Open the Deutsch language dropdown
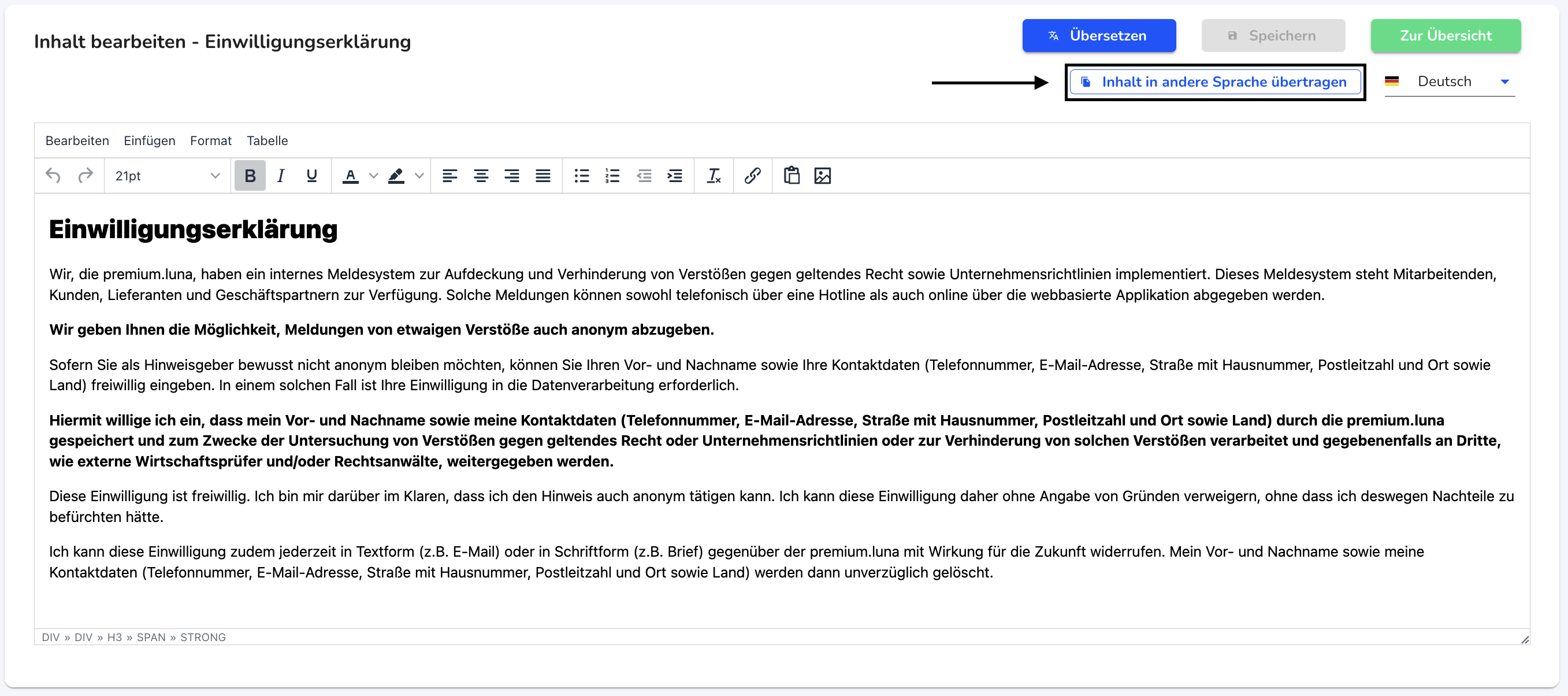The image size is (1568, 696). point(1450,82)
